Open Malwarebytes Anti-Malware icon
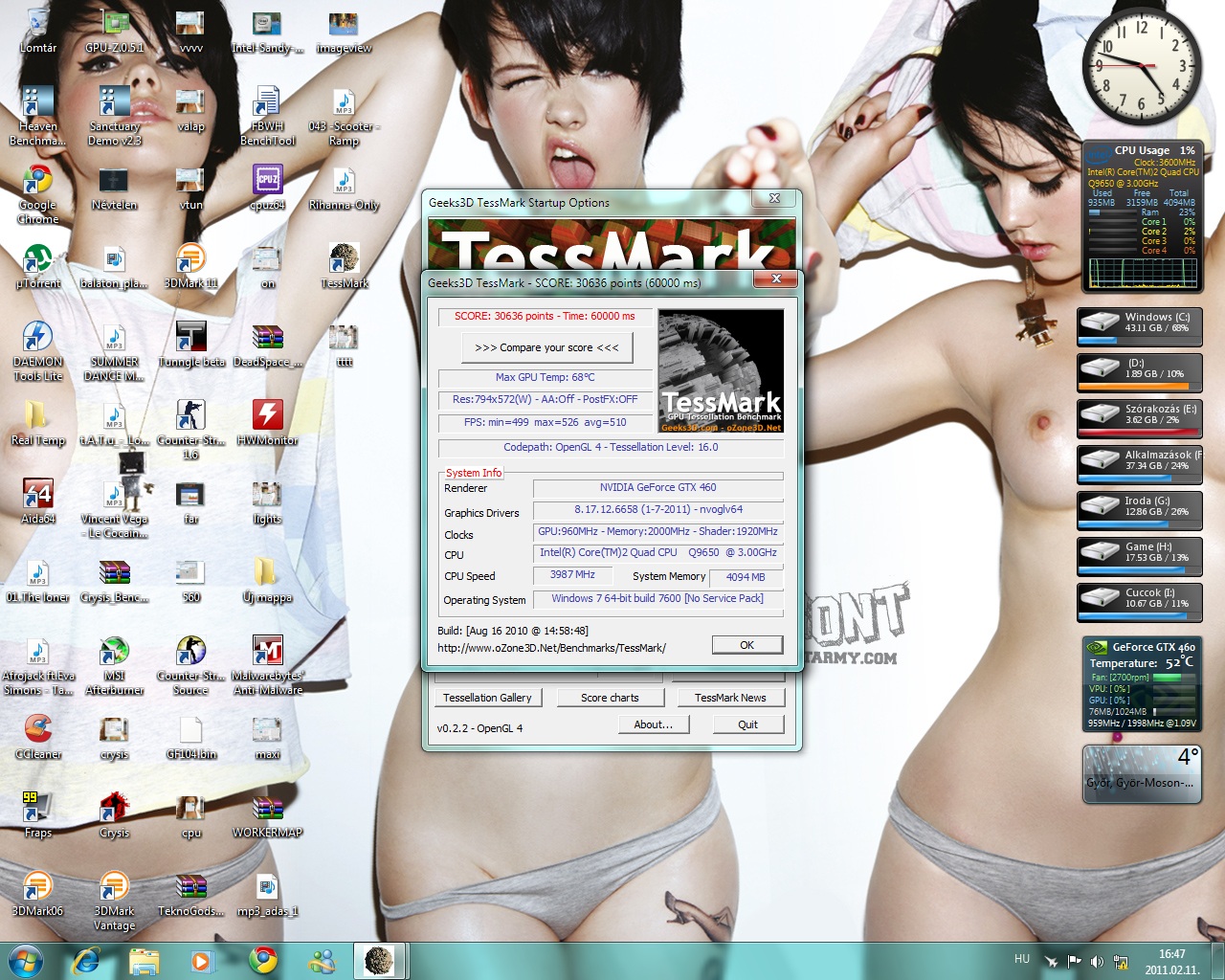This screenshot has height=980, width=1225. [x=267, y=666]
